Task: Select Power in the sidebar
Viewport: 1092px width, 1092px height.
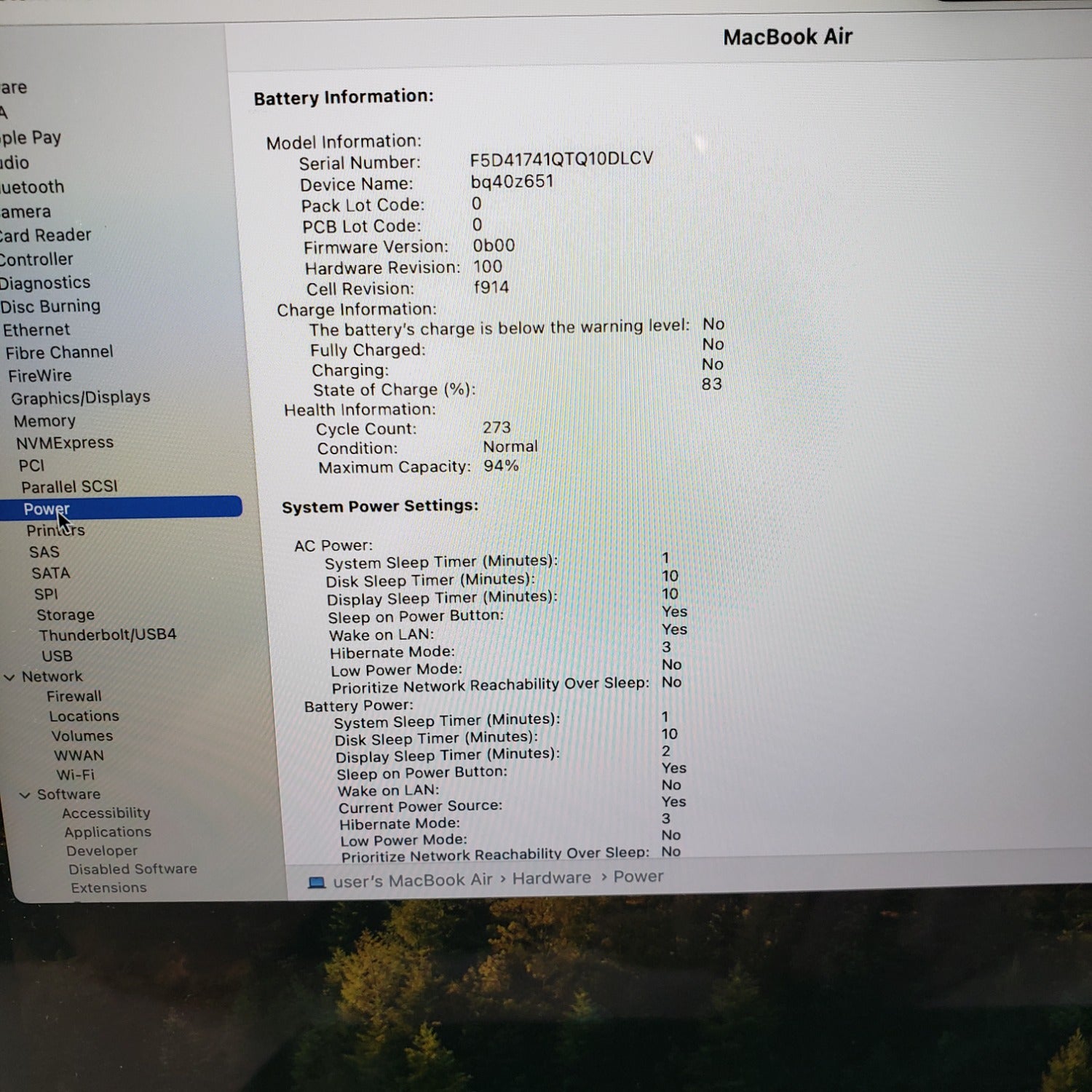Action: (x=120, y=507)
